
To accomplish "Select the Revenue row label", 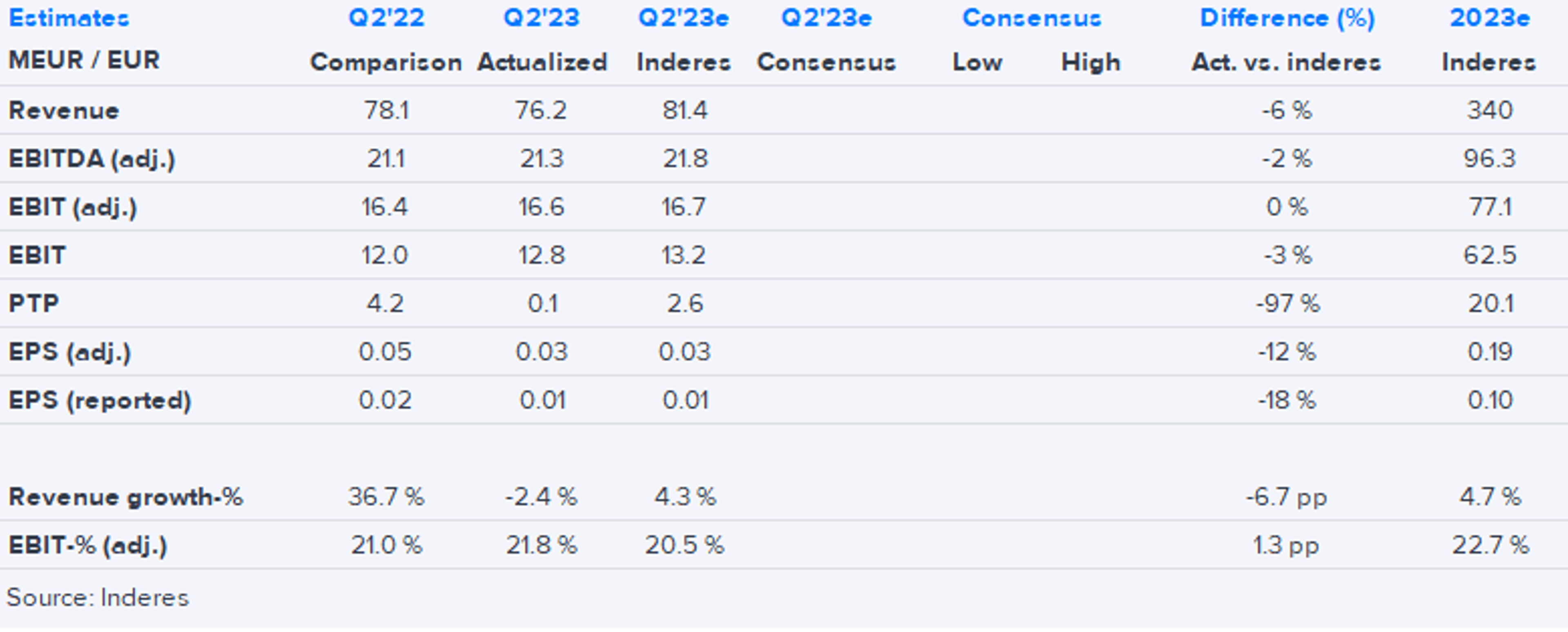I will coord(63,110).
